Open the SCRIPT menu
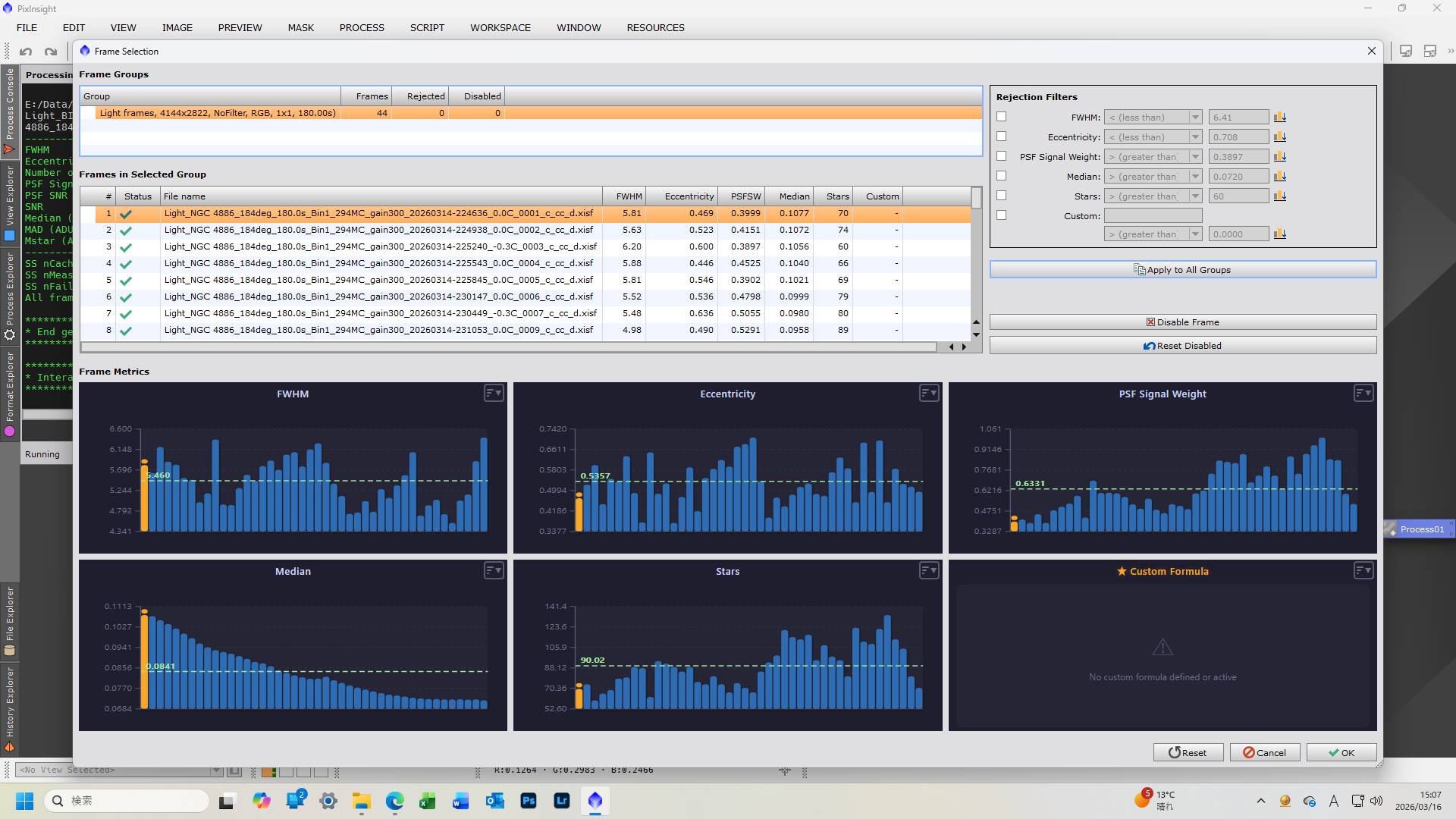This screenshot has height=819, width=1456. pyautogui.click(x=427, y=28)
